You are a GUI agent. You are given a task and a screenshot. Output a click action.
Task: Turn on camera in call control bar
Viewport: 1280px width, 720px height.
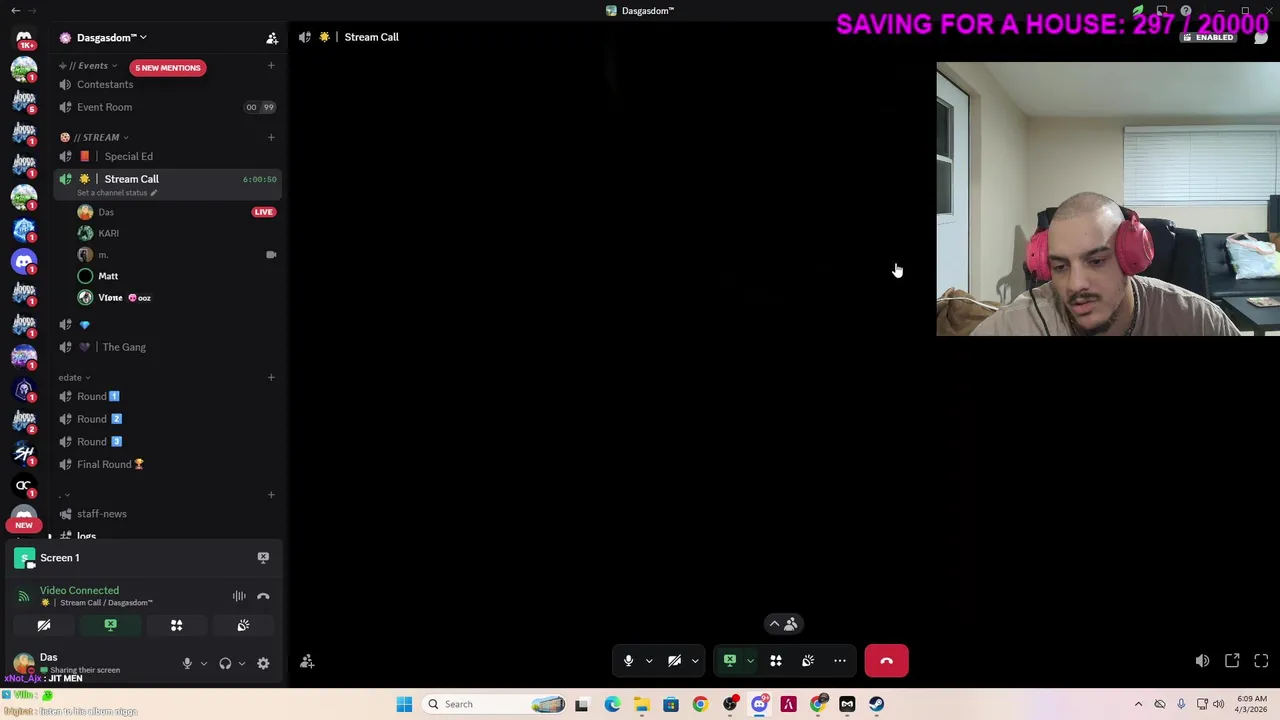click(674, 661)
